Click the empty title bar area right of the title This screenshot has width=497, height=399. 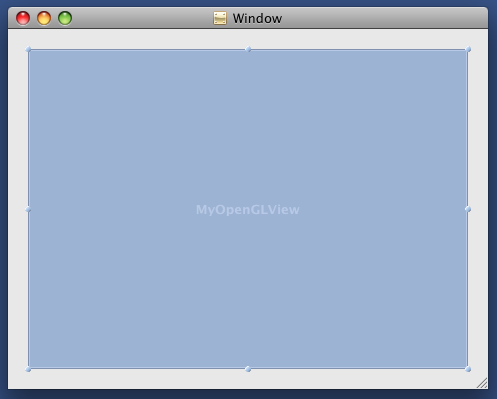pyautogui.click(x=383, y=18)
